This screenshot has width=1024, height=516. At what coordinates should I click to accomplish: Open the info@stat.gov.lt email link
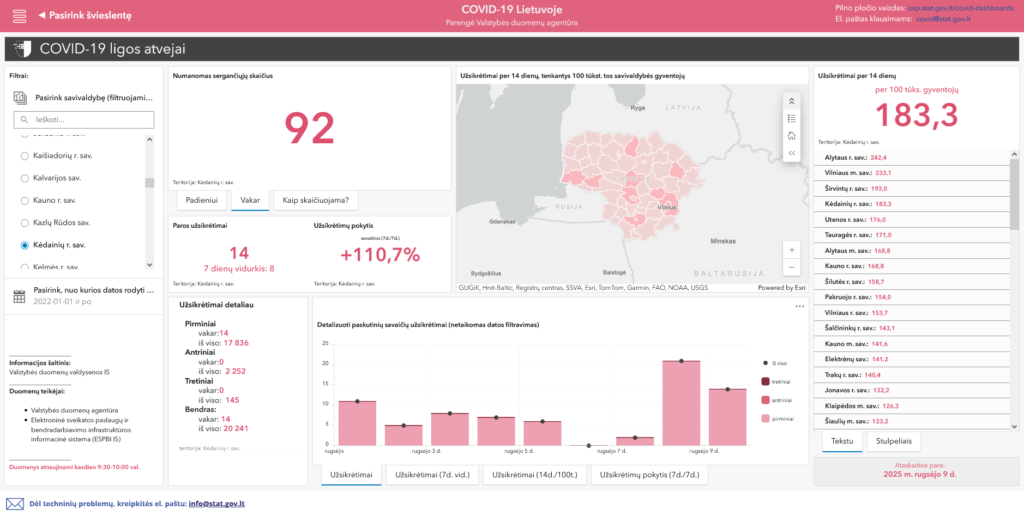(x=217, y=504)
